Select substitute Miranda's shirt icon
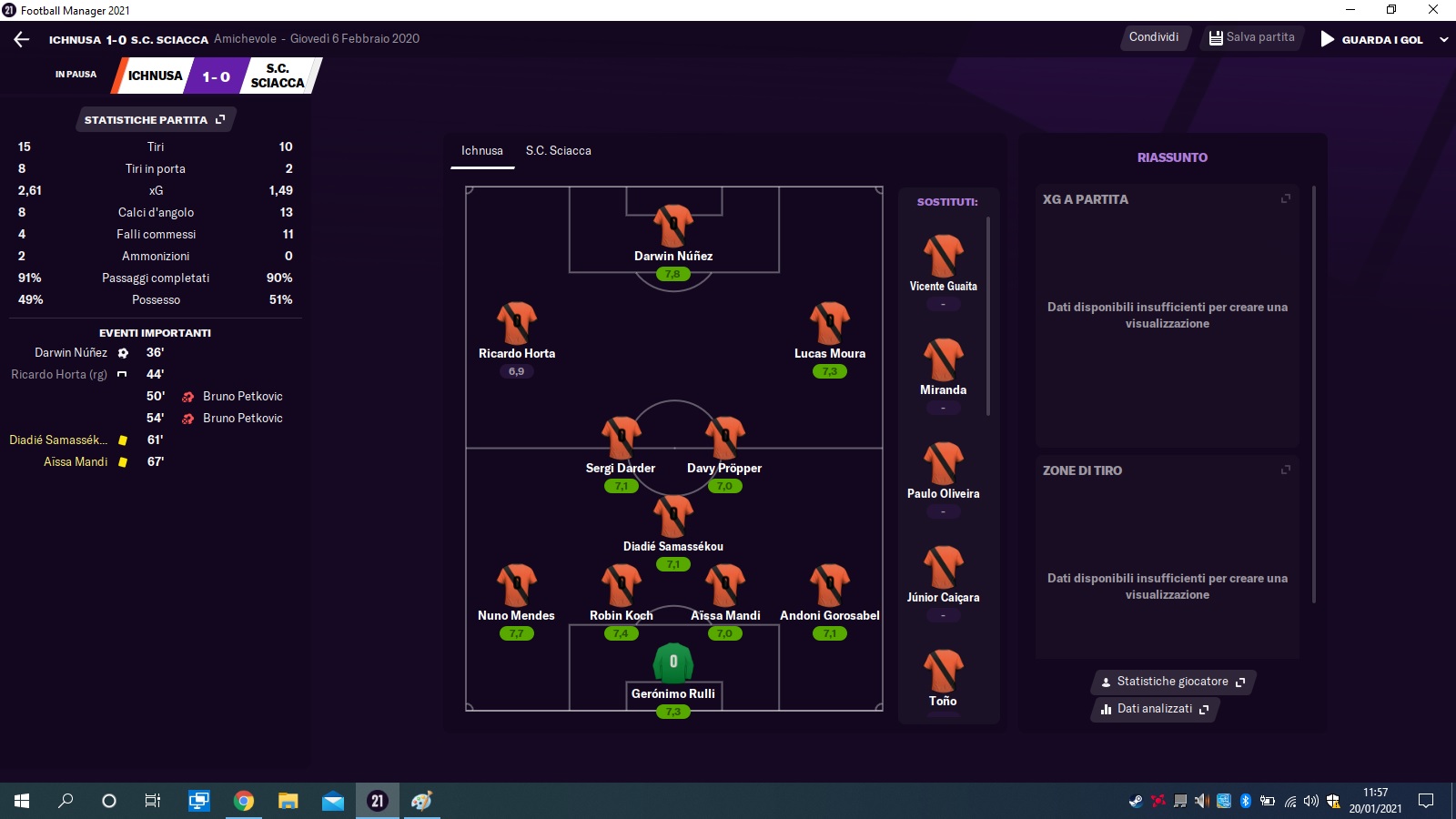This screenshot has width=1456, height=819. tap(944, 359)
